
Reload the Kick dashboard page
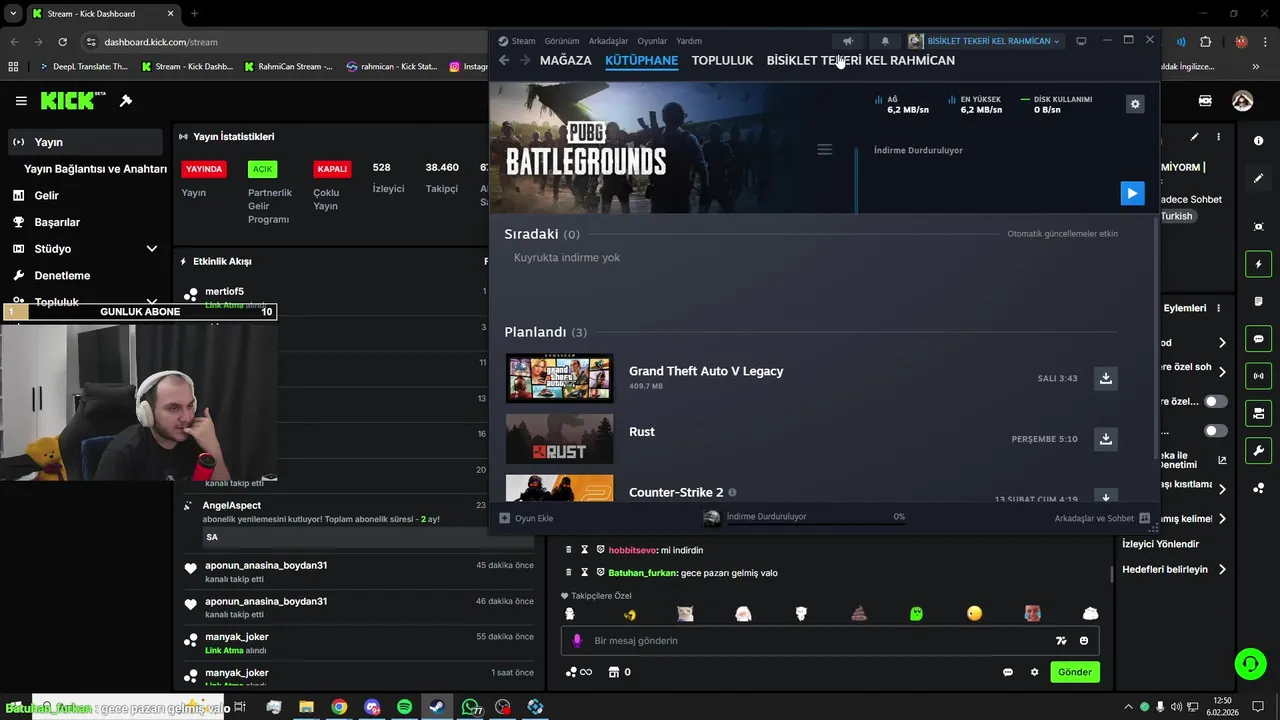coord(63,42)
